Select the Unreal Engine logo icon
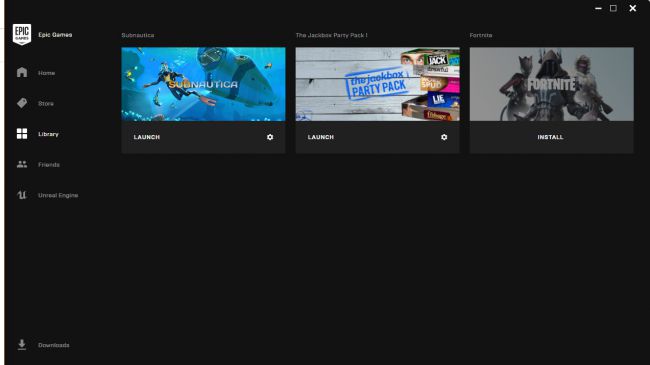This screenshot has width=650, height=365. coord(22,195)
